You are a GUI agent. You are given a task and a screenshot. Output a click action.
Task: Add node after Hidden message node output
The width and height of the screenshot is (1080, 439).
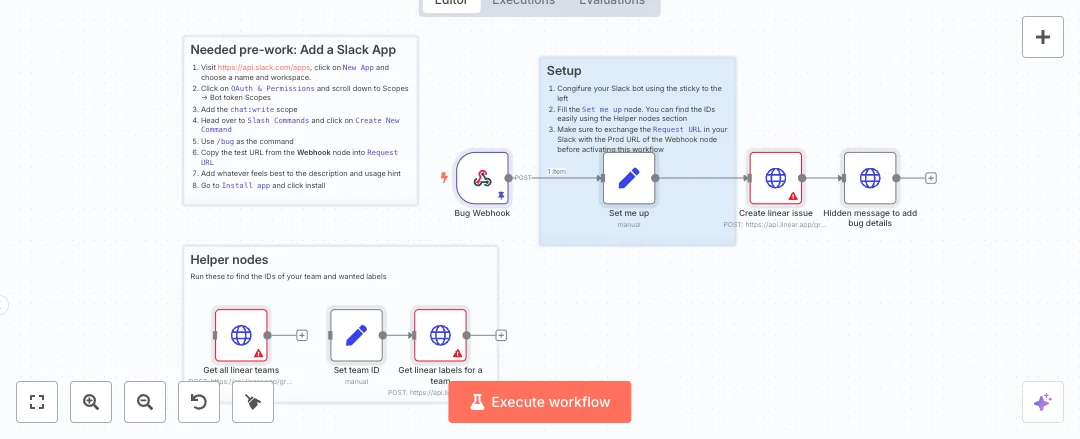[x=931, y=178]
